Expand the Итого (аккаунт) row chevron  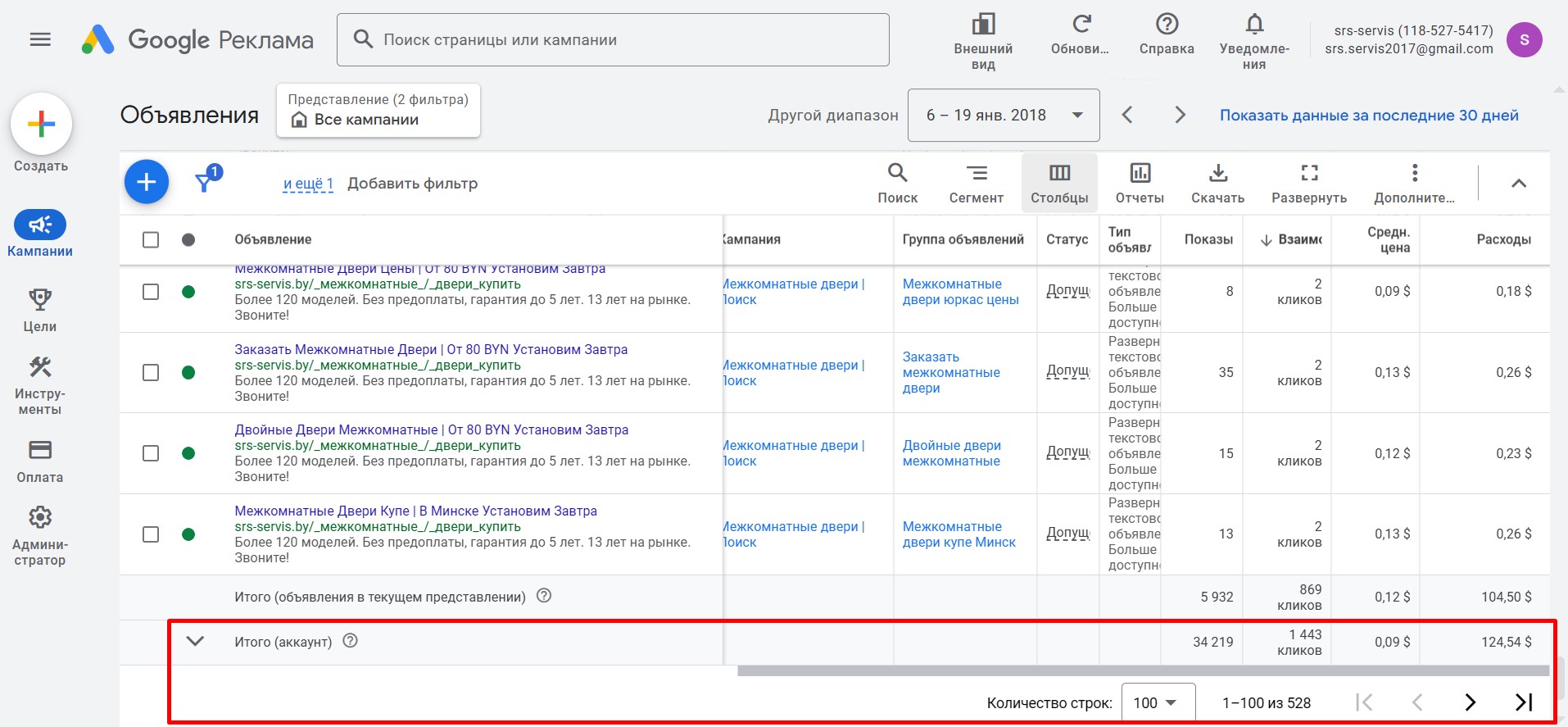195,641
